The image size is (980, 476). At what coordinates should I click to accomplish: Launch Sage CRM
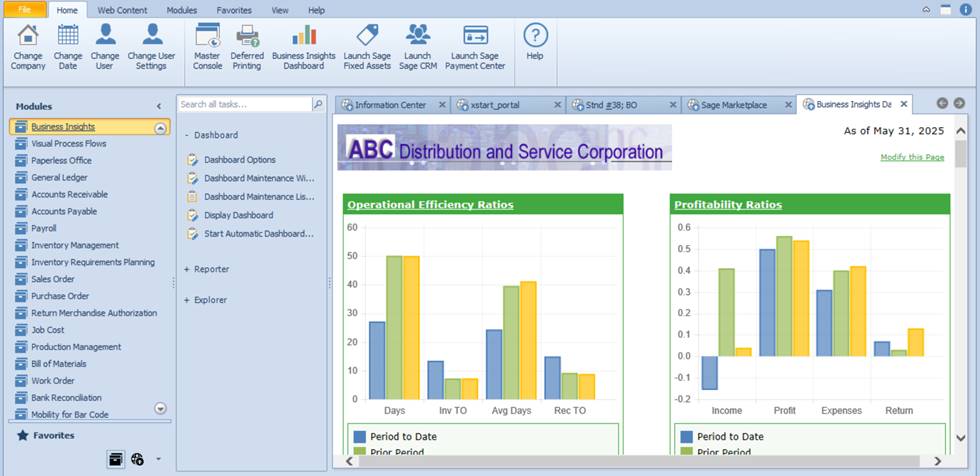pos(418,47)
